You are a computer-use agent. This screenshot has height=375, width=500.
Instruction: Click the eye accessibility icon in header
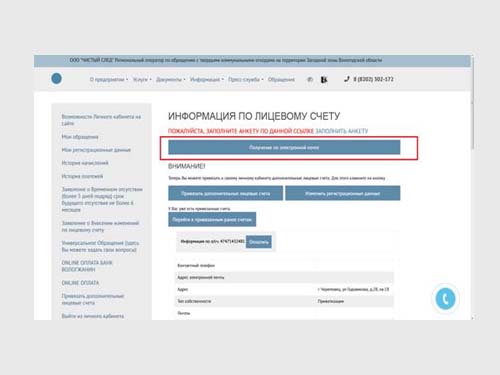click(x=310, y=80)
